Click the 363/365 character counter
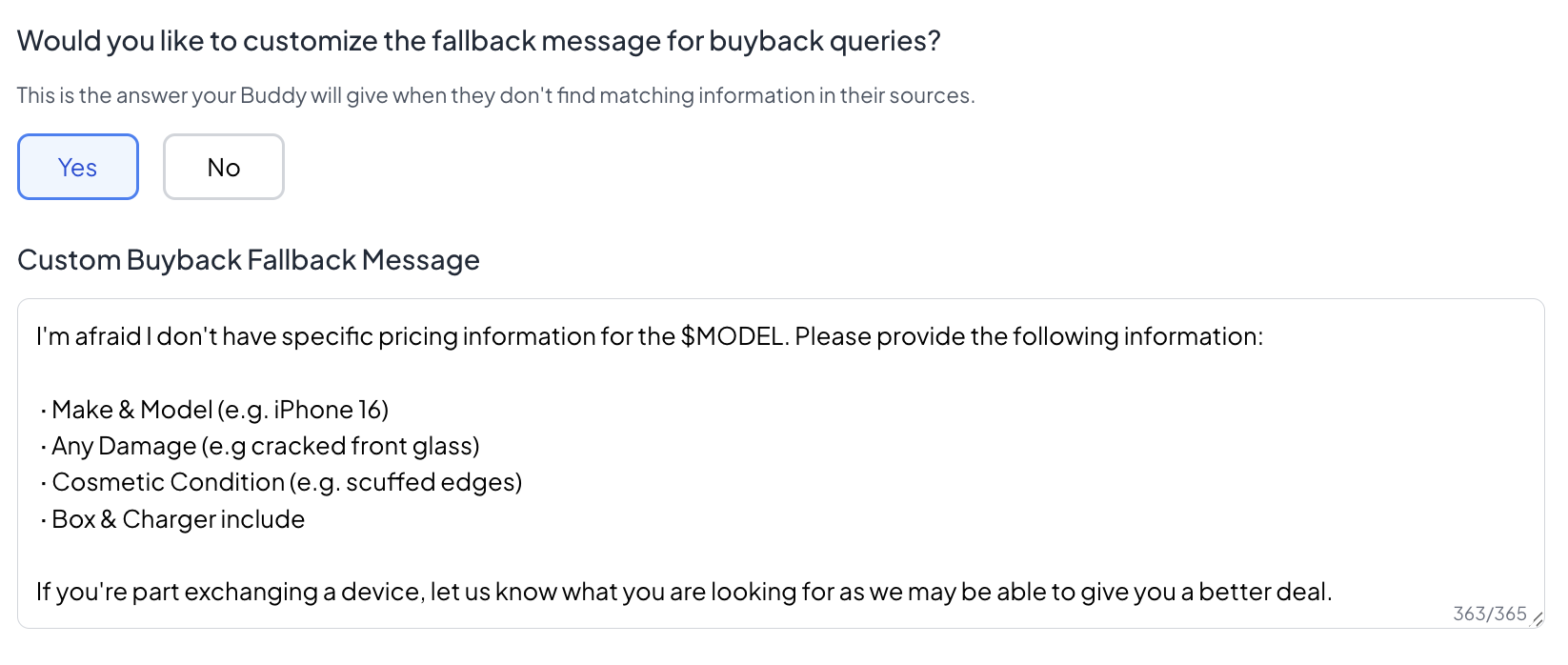 coord(1489,613)
